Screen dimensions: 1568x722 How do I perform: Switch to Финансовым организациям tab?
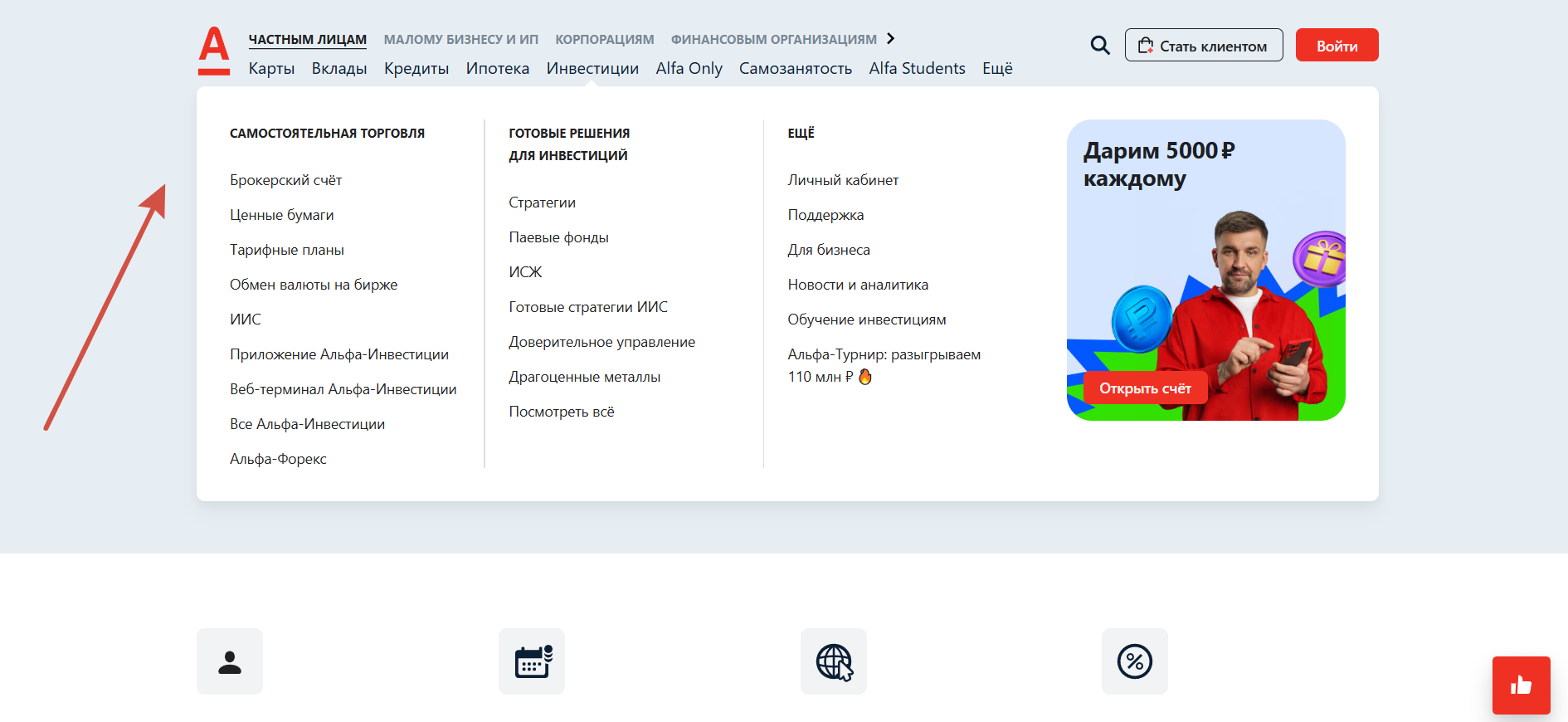coord(774,39)
